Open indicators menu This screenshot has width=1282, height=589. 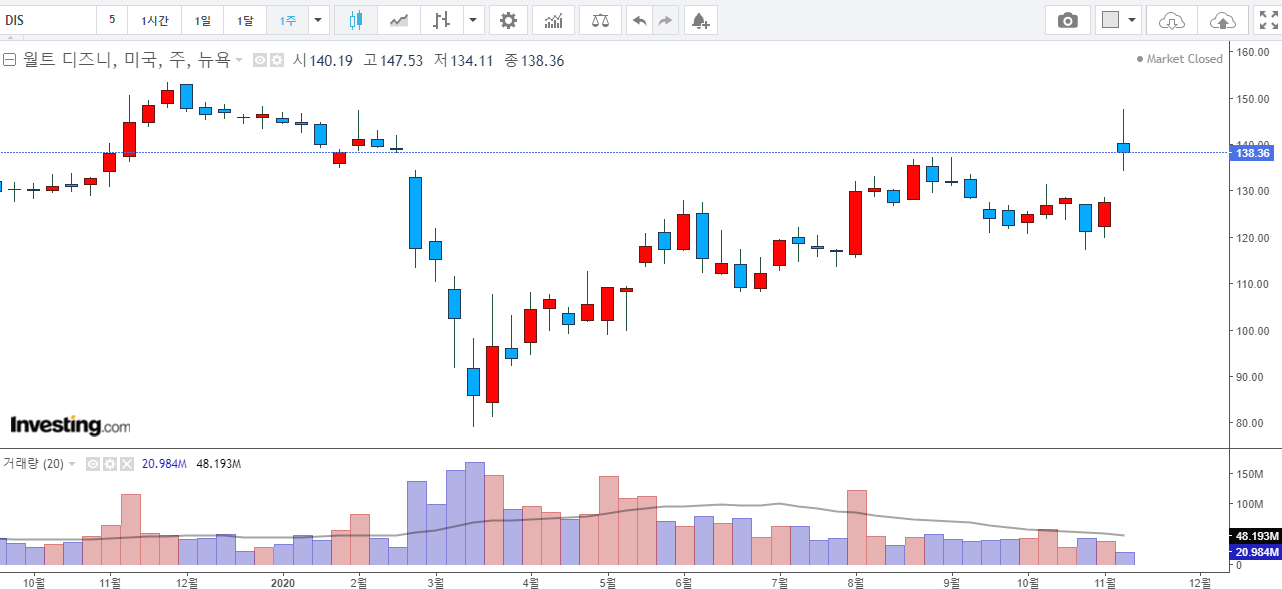coord(553,20)
